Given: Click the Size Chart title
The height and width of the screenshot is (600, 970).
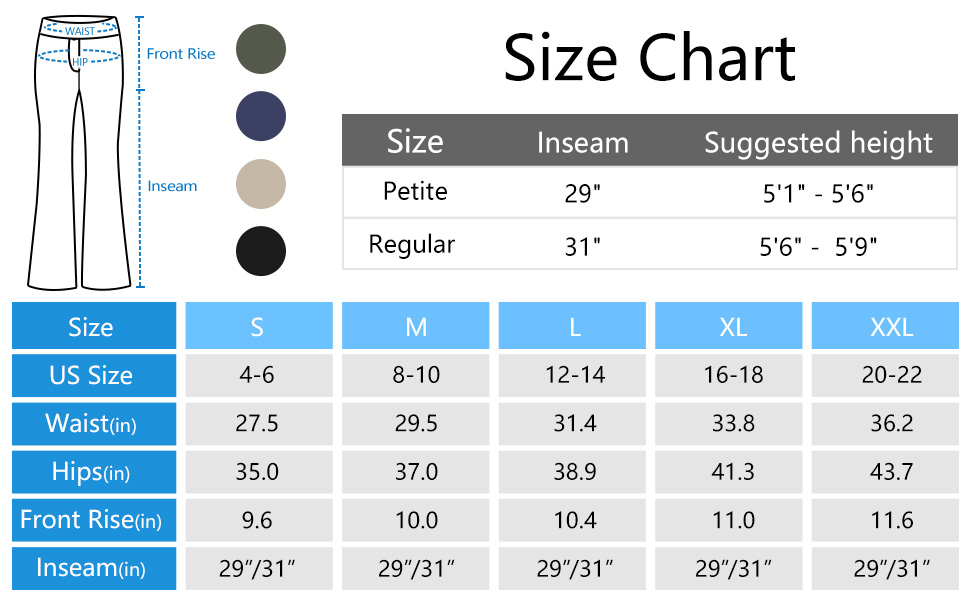Looking at the screenshot, I should point(649,58).
